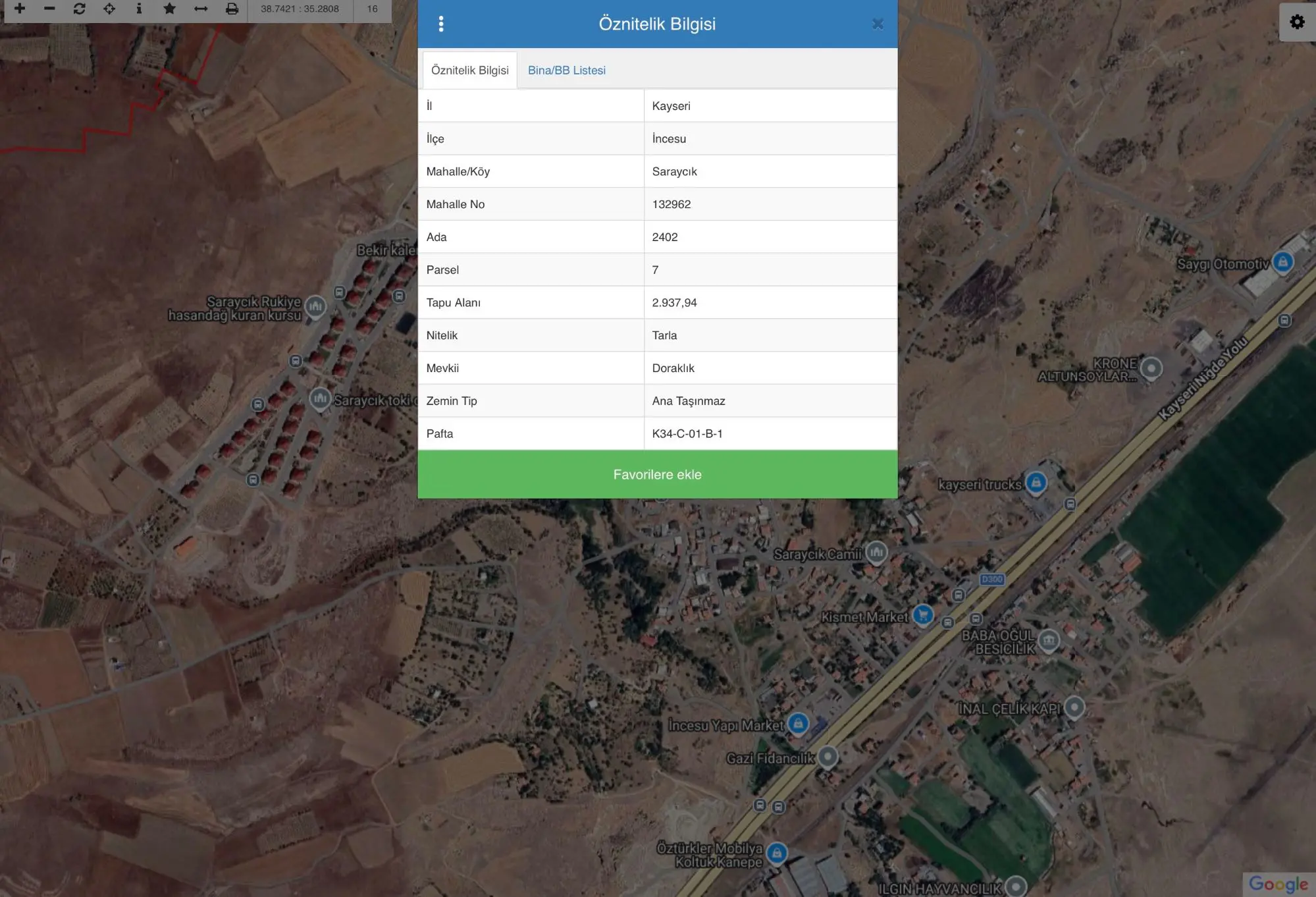Screen dimensions: 1316x897
Task: Click the Kısmet Market shopping cart marker
Action: (923, 614)
